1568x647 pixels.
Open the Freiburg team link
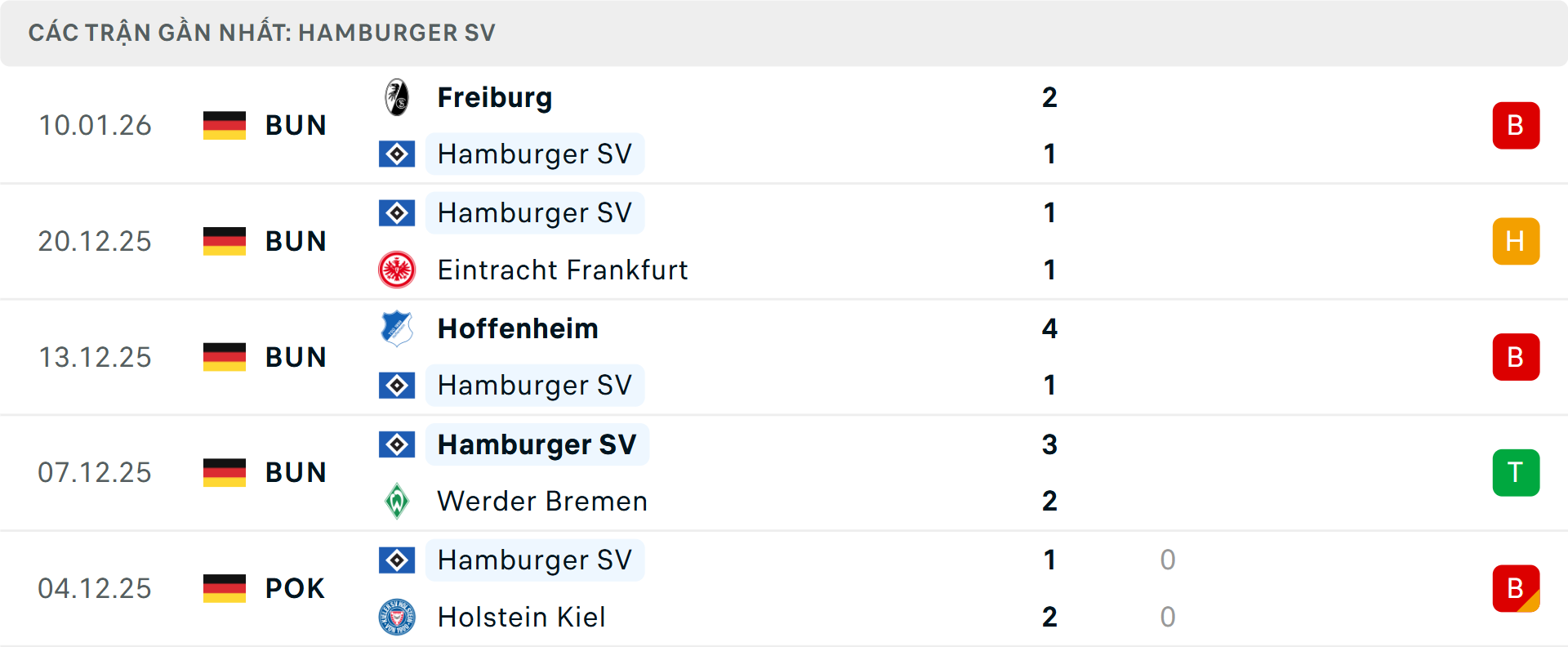pos(495,97)
